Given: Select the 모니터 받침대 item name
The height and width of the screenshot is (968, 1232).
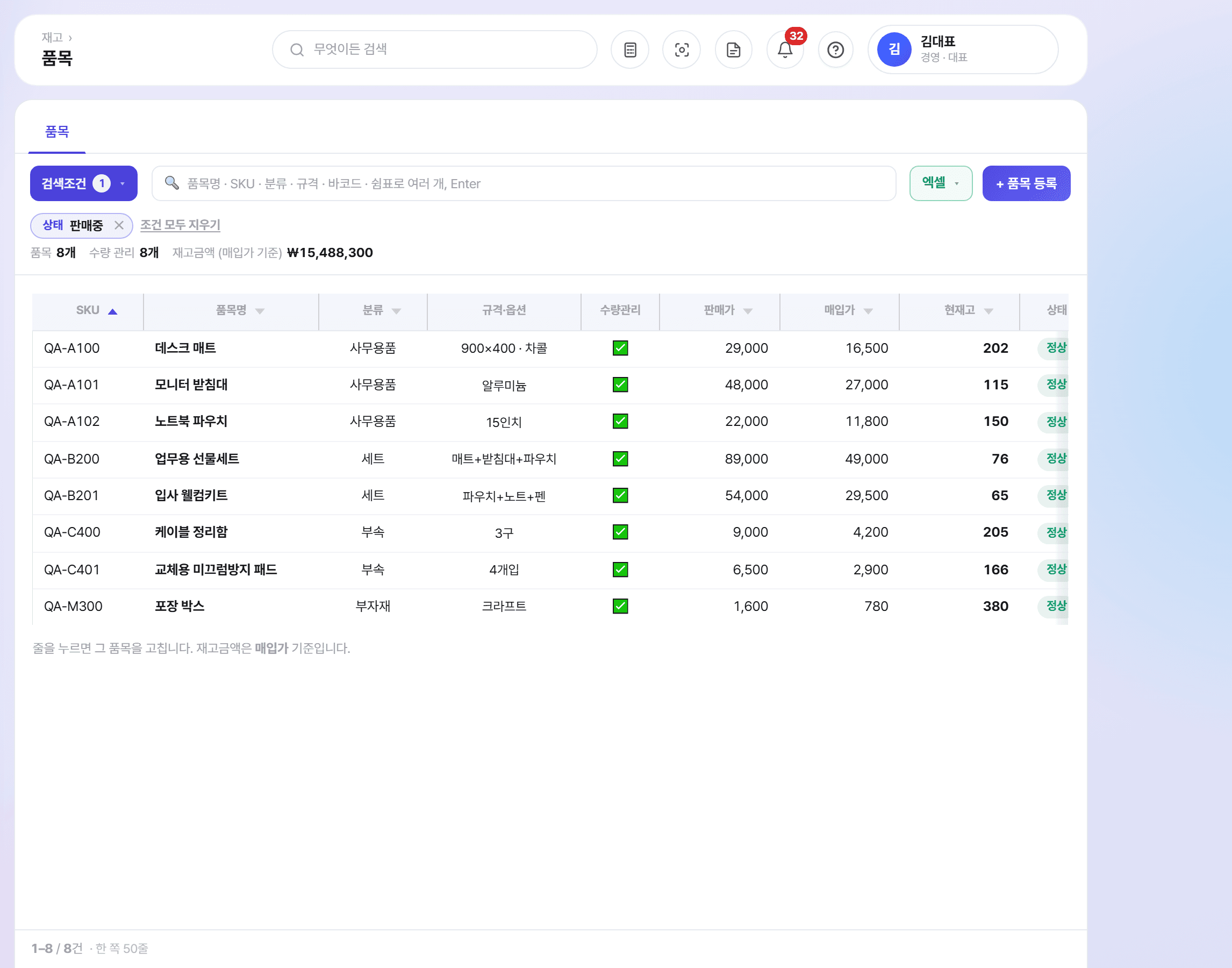Looking at the screenshot, I should click(191, 385).
